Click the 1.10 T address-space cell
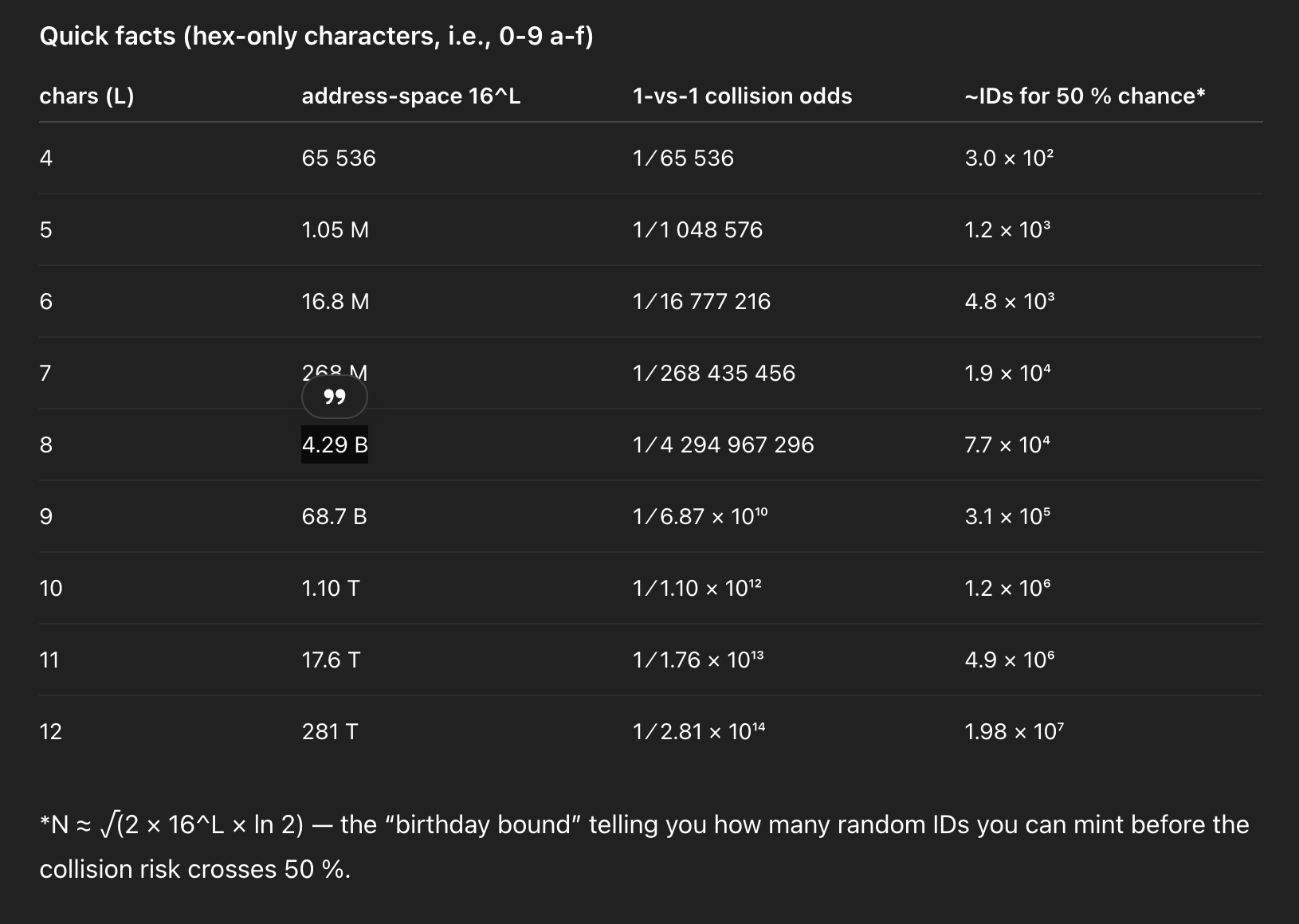1299x924 pixels. click(331, 588)
